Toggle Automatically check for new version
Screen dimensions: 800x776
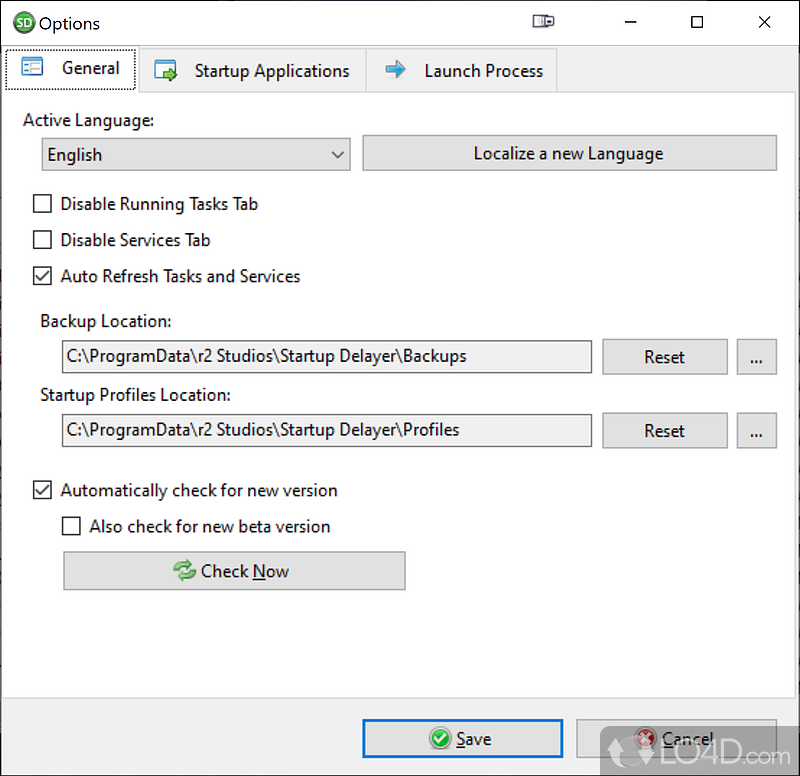(x=43, y=490)
